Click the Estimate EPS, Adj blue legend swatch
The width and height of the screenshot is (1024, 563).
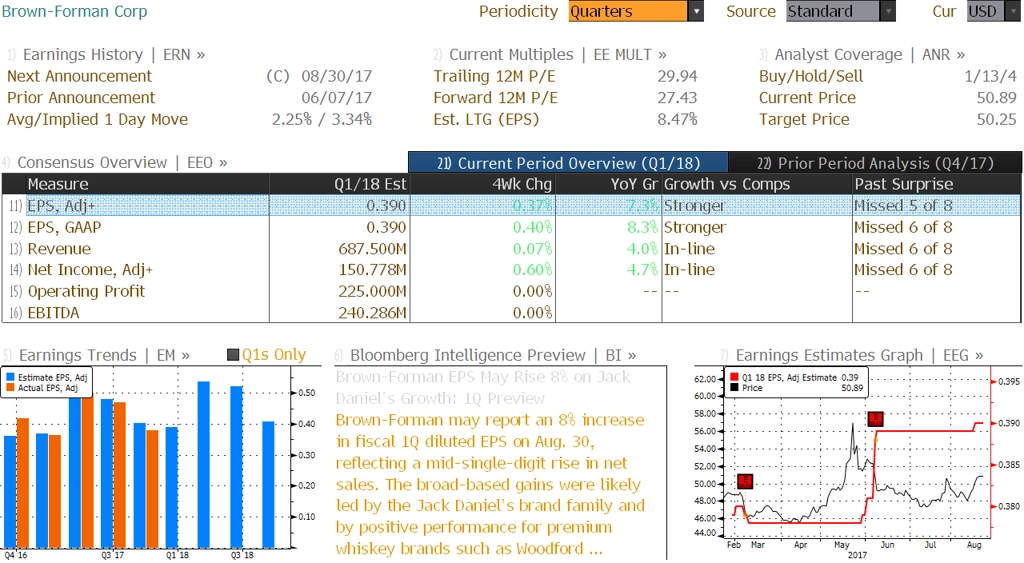point(10,378)
